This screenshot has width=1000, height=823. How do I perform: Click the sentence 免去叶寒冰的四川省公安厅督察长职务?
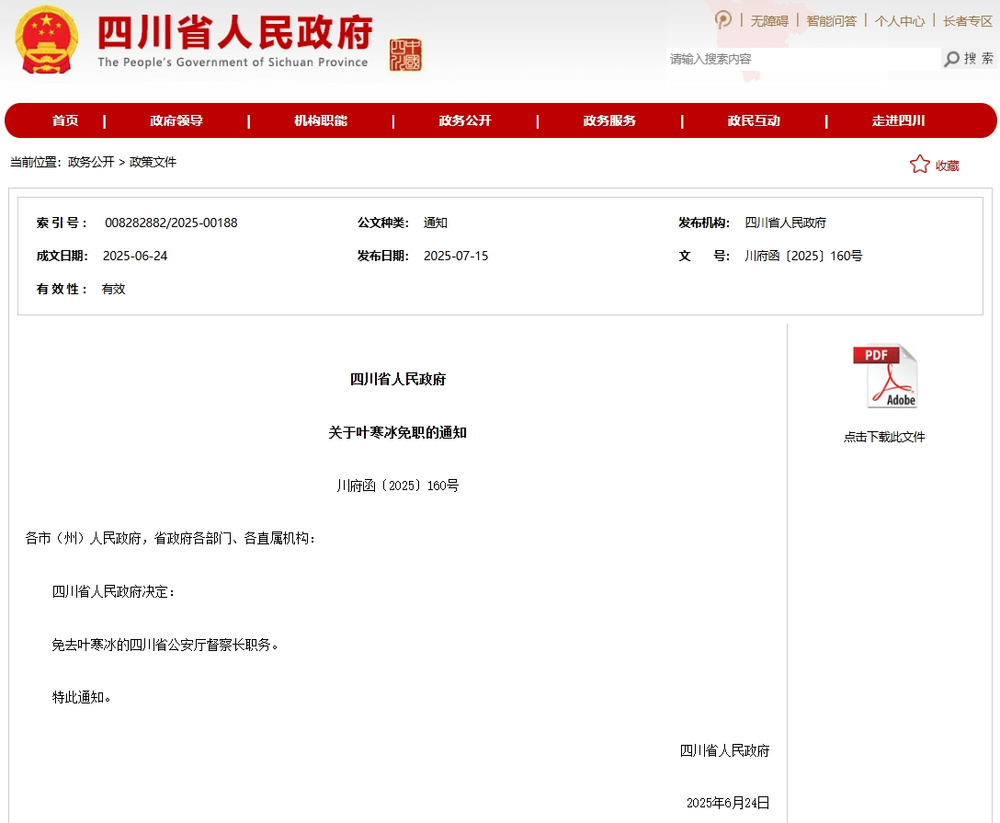point(165,645)
